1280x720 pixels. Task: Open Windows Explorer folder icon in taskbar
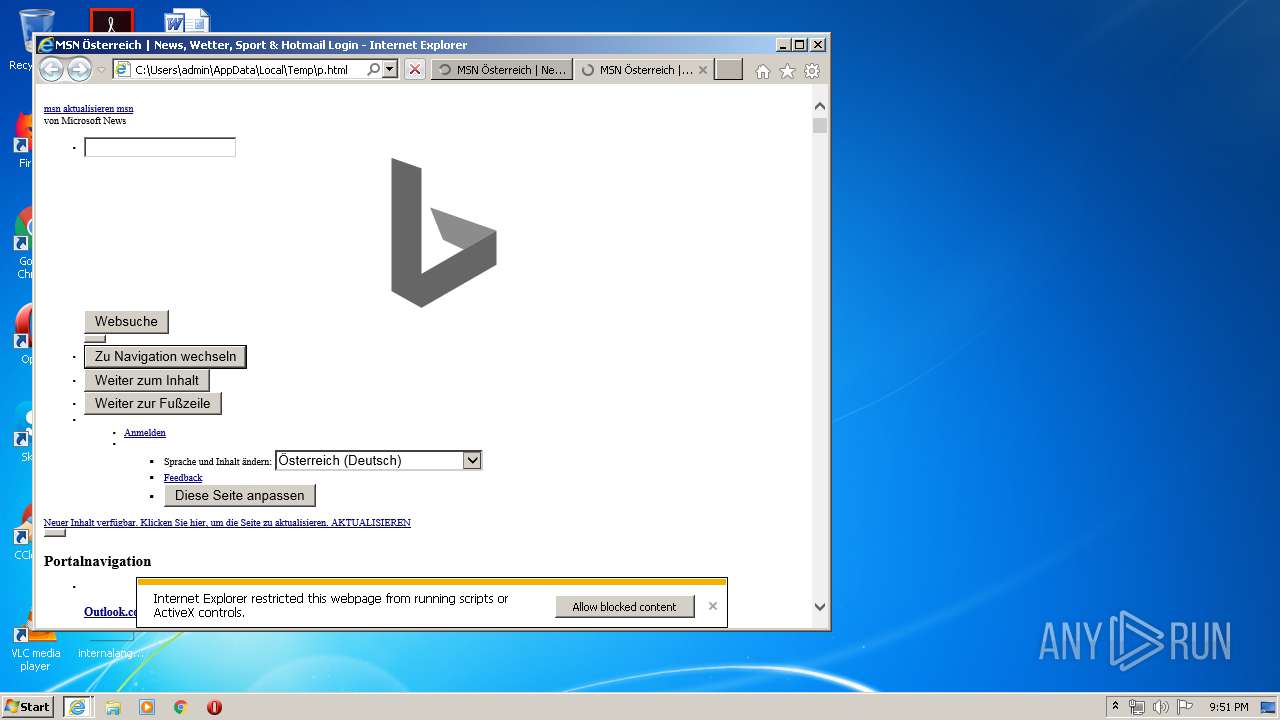point(113,707)
